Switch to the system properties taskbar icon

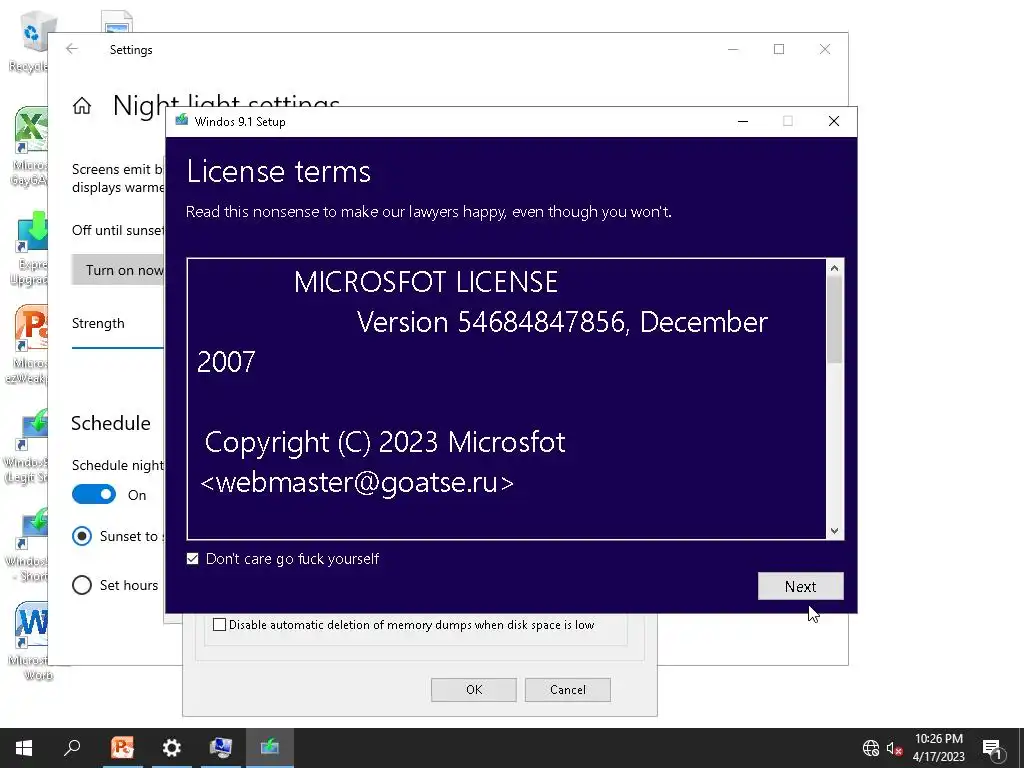221,748
